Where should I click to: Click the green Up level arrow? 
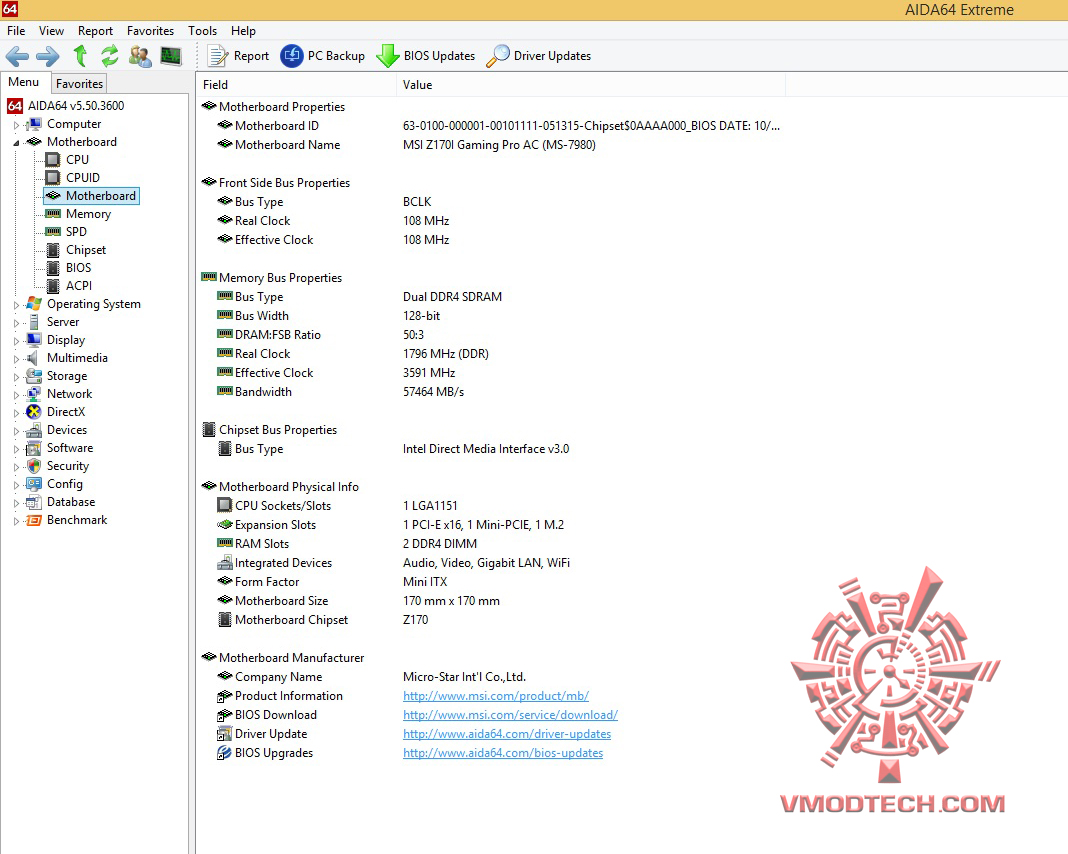80,56
